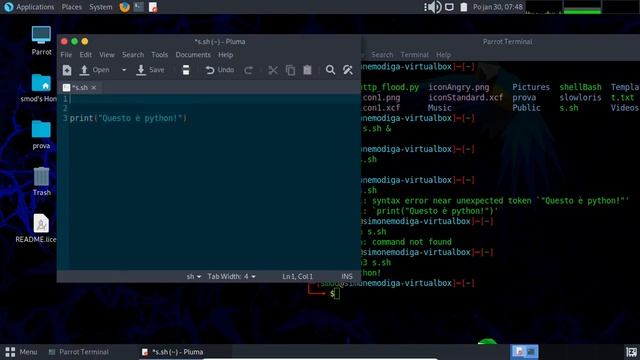Undo the last edit in Pluma
Image resolution: width=640 pixels, height=360 pixels.
220,70
